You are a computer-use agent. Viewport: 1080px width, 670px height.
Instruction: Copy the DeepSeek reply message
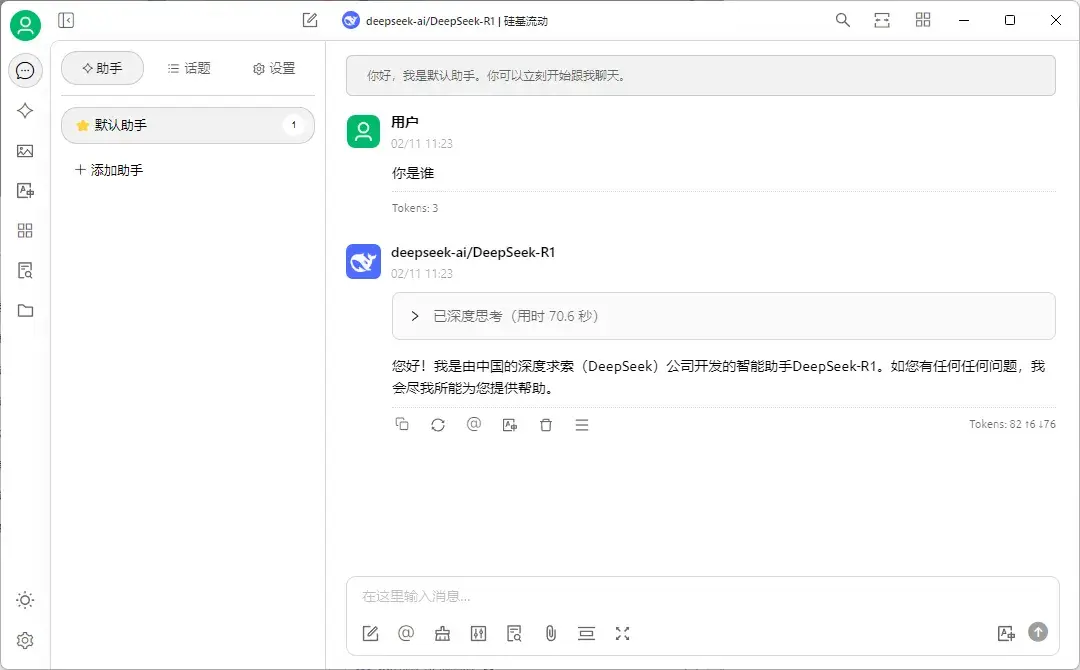(x=402, y=425)
